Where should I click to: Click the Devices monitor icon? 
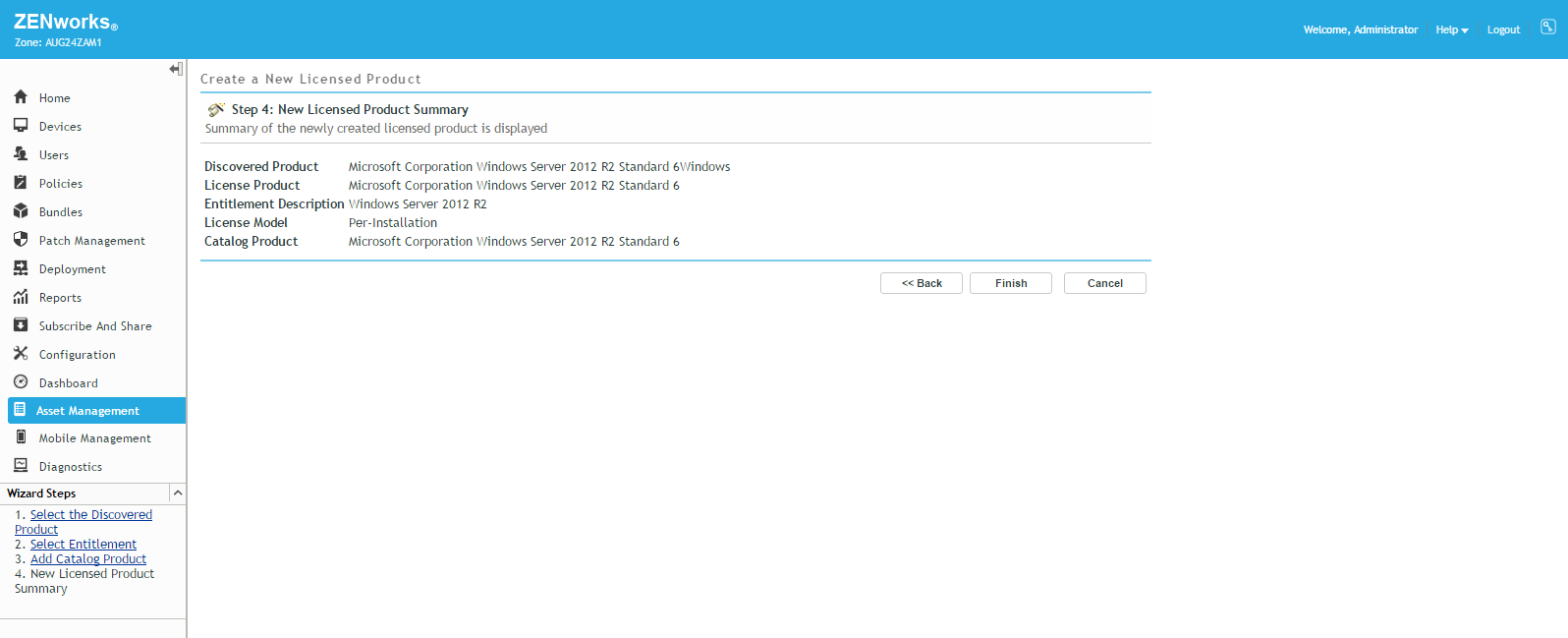tap(21, 126)
